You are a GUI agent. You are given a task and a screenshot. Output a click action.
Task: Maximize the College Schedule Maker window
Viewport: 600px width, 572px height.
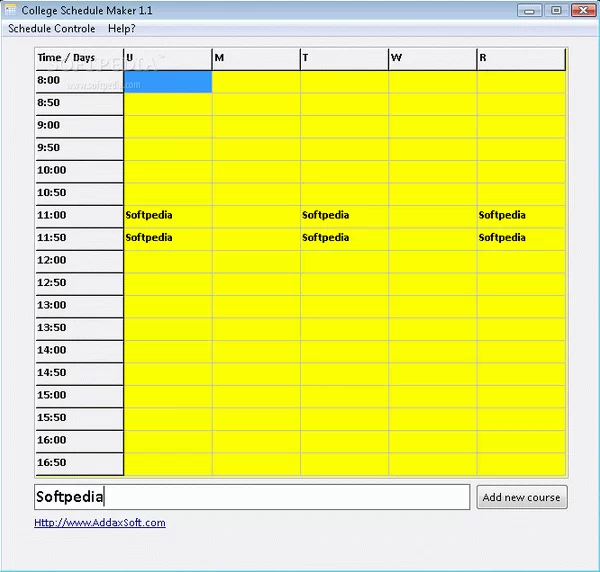[x=556, y=10]
